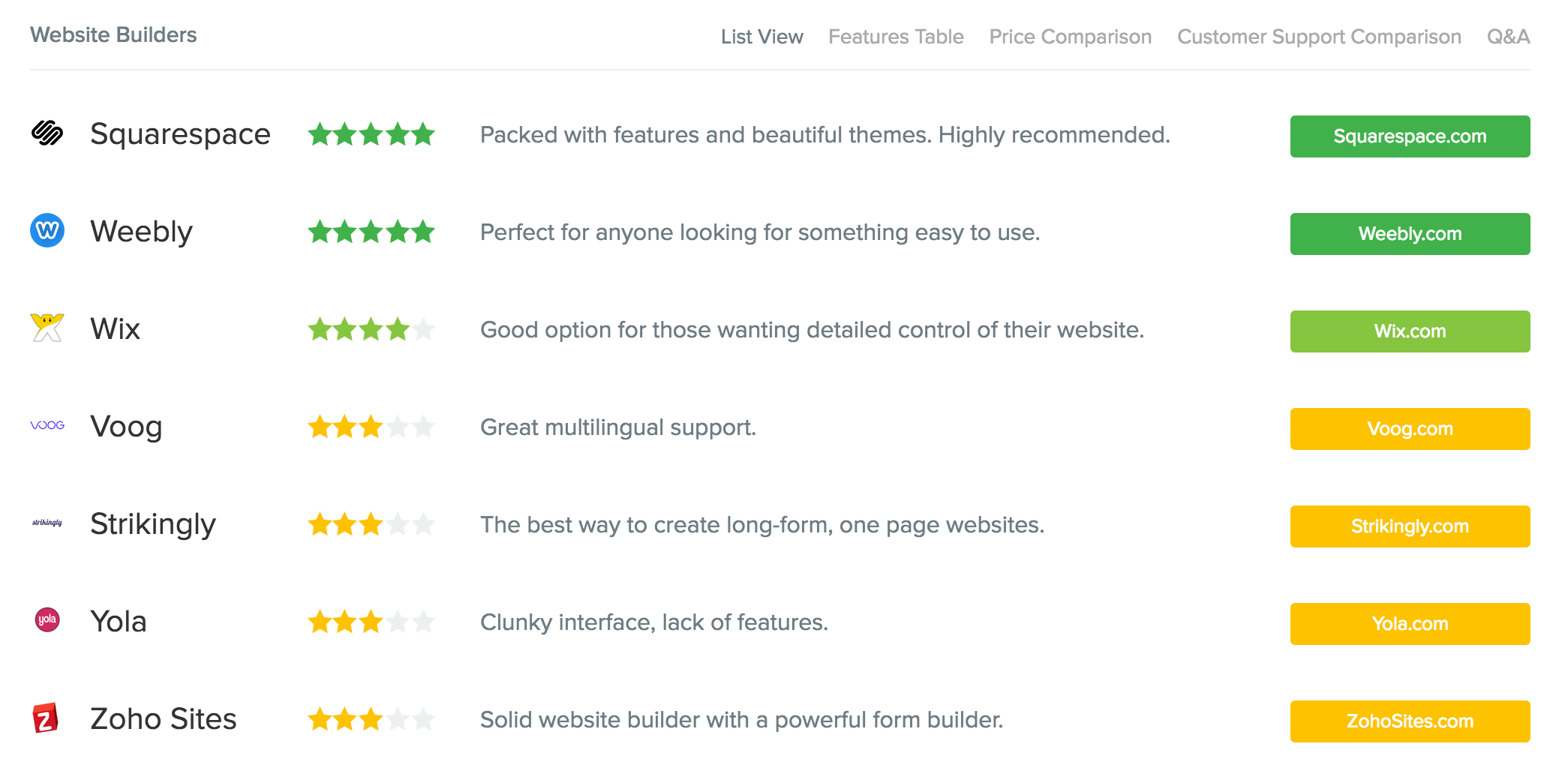Viewport: 1568px width, 768px height.
Task: Click the yellow Voog.com button
Action: pos(1410,429)
